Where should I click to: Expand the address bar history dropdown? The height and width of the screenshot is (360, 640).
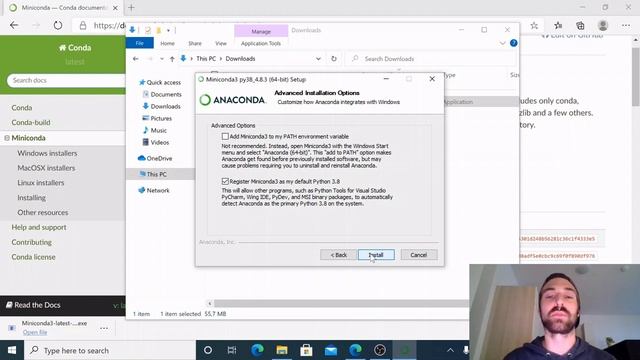(x=318, y=59)
